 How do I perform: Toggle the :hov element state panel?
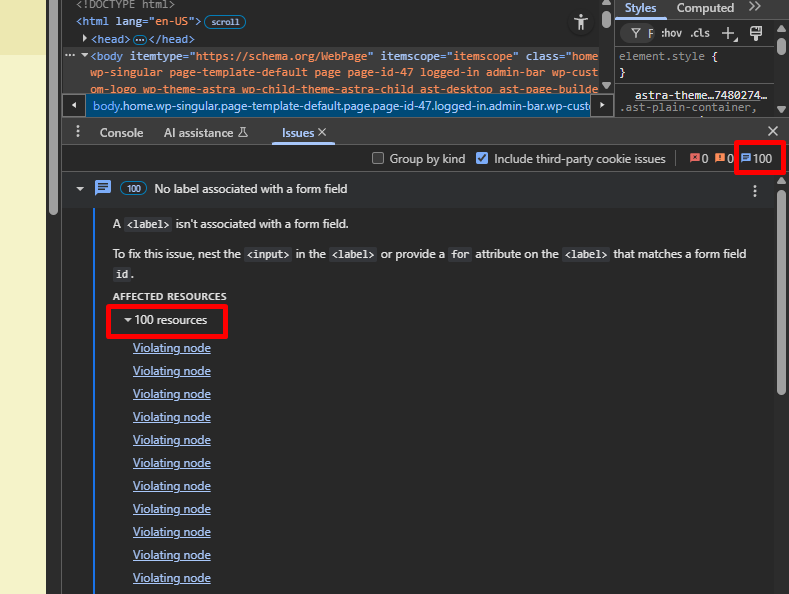[671, 33]
